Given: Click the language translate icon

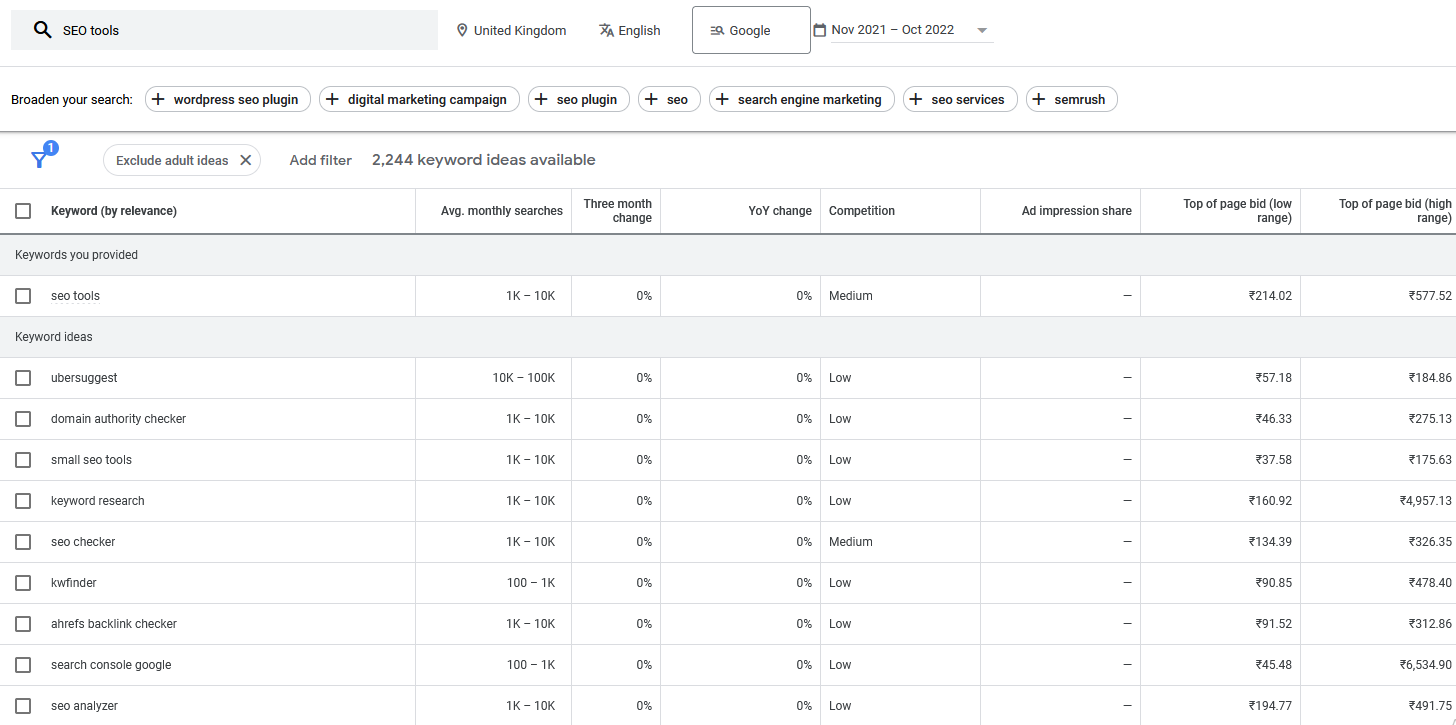Looking at the screenshot, I should (x=606, y=30).
